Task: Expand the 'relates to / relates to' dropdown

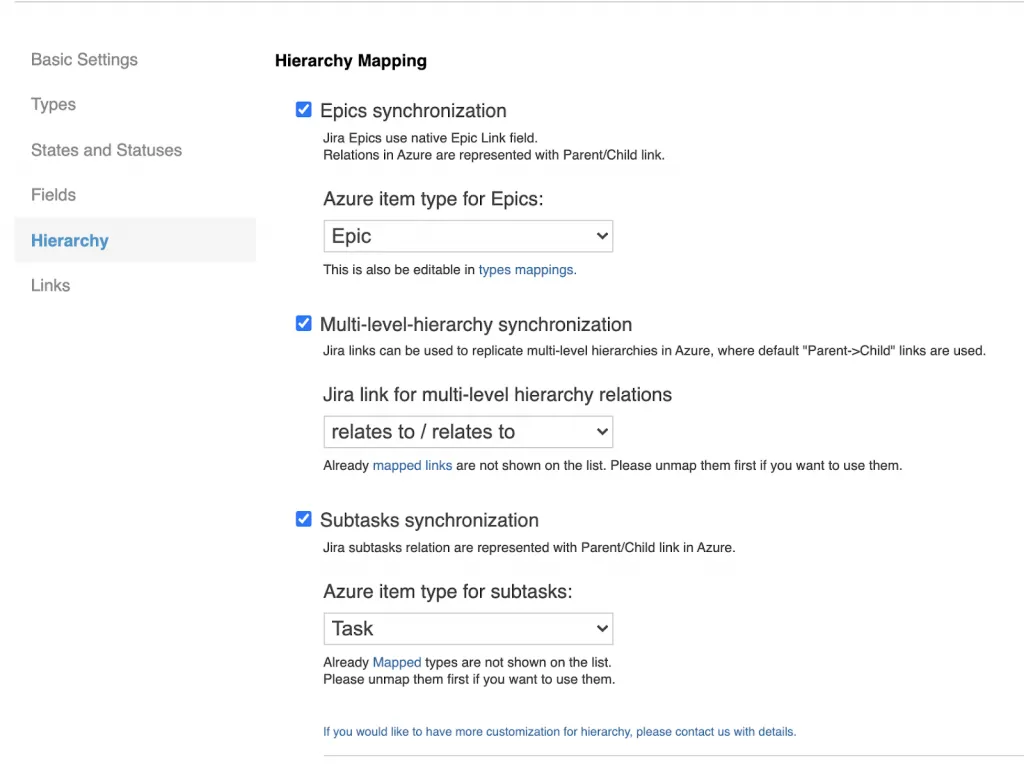Action: (468, 432)
